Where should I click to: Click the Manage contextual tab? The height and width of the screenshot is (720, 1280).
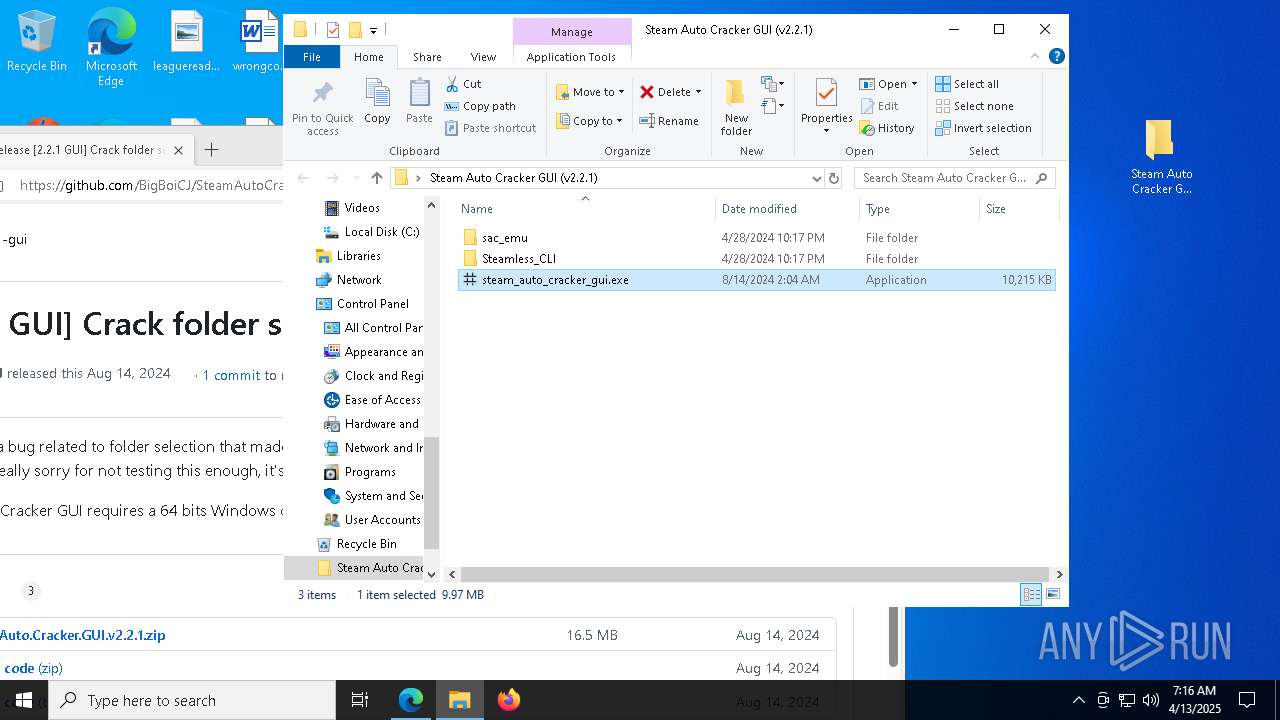click(x=572, y=32)
